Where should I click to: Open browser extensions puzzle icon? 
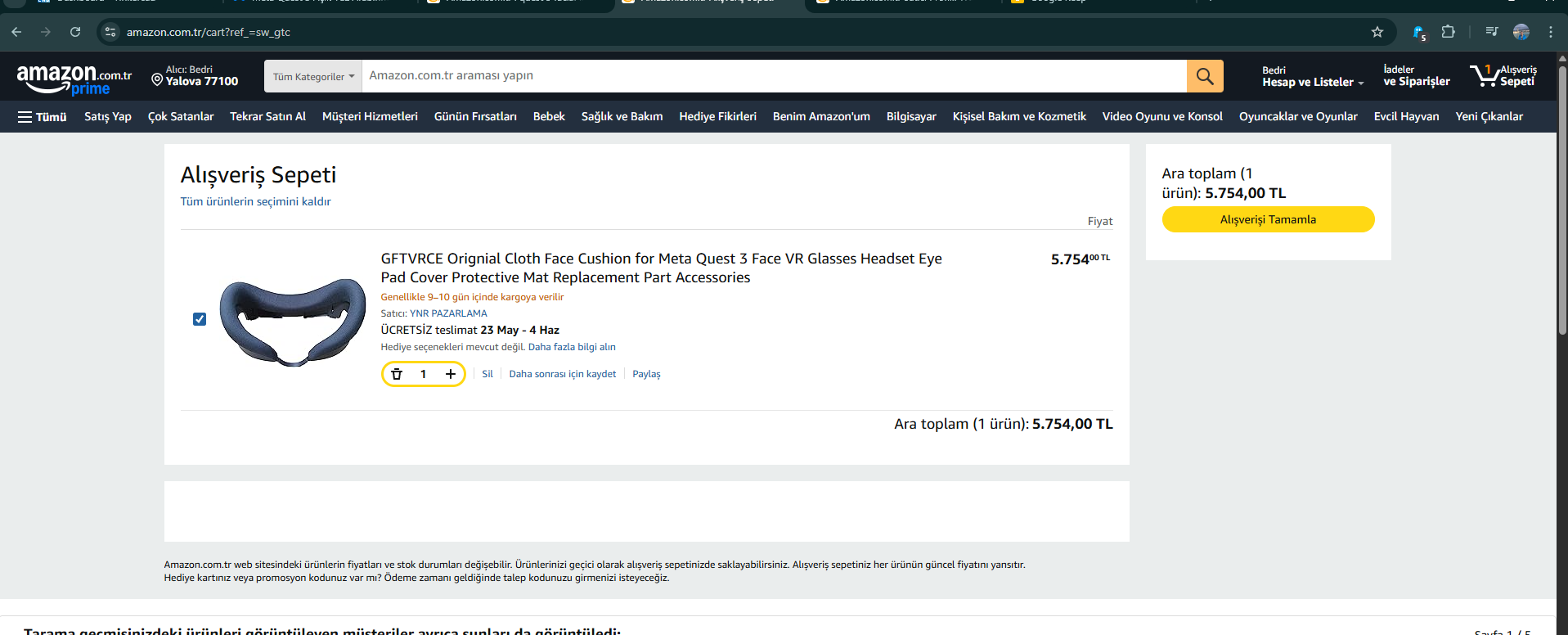coord(1449,32)
